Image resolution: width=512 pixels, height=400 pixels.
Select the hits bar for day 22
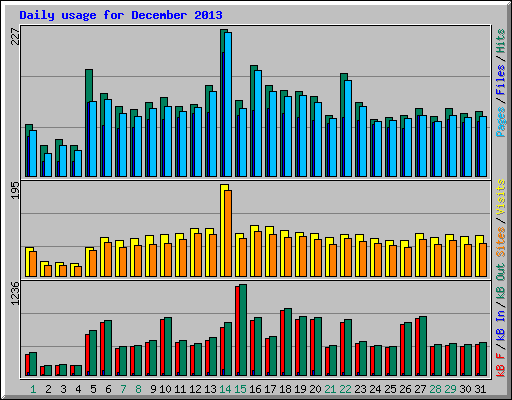click(x=343, y=125)
